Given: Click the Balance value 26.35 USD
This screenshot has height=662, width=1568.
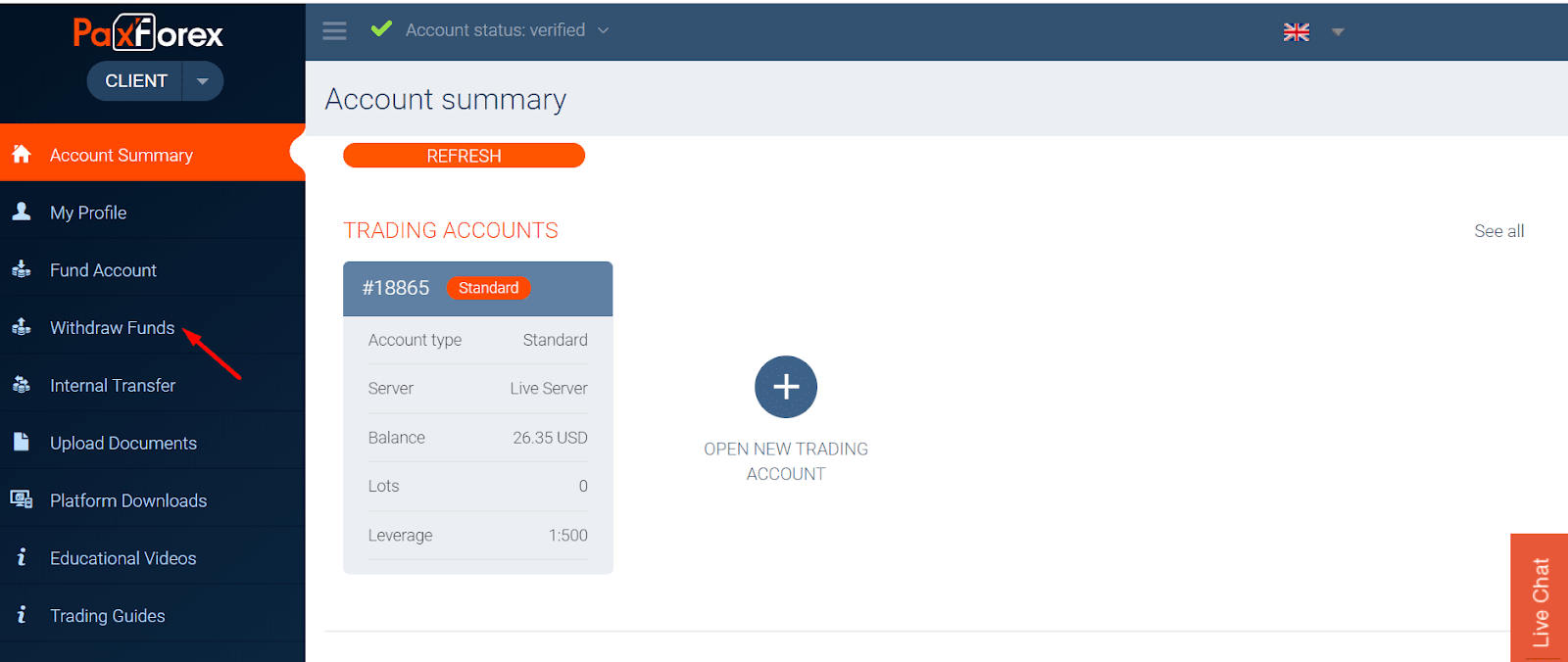Looking at the screenshot, I should click(550, 438).
